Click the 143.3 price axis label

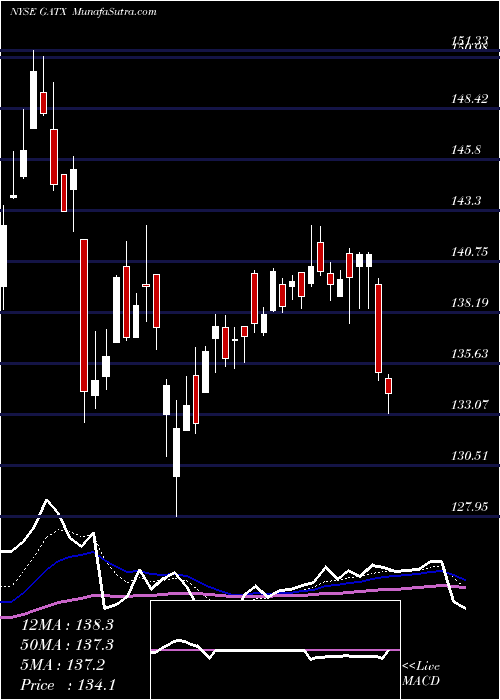[466, 201]
